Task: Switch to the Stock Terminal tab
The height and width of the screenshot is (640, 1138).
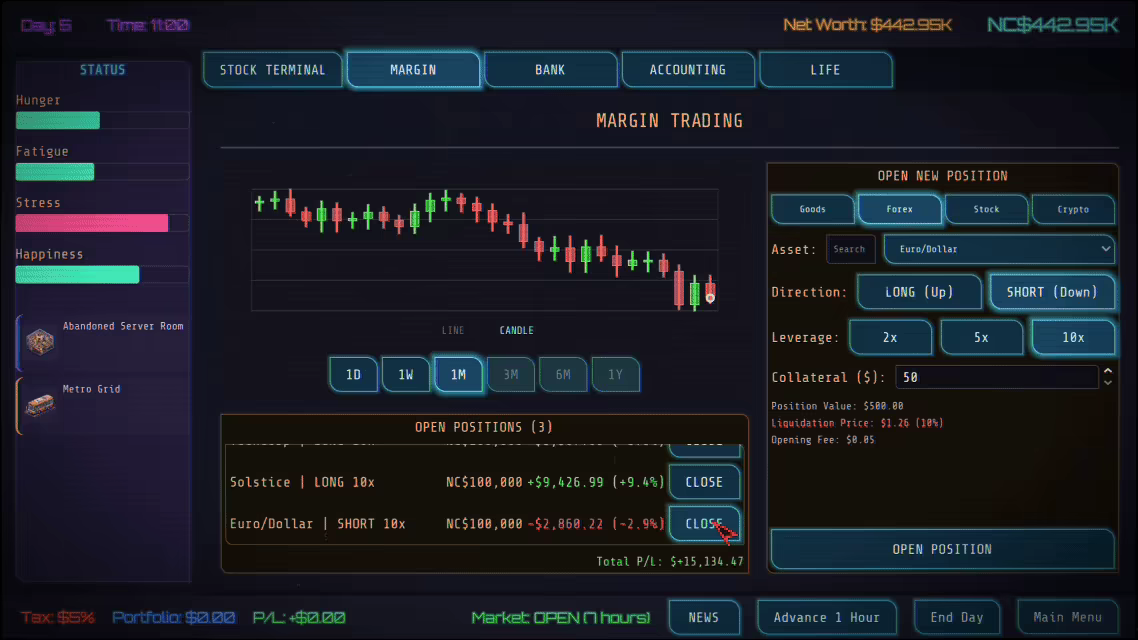Action: [x=272, y=70]
